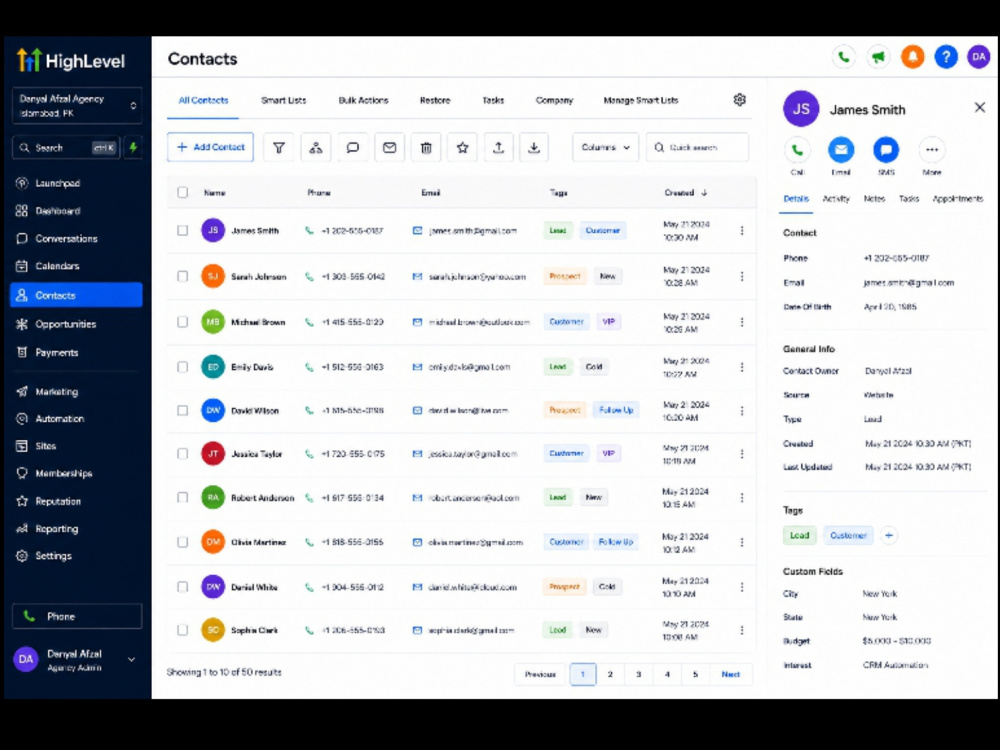Click the More ellipsis in contact panel
The width and height of the screenshot is (1000, 750).
pyautogui.click(x=932, y=151)
